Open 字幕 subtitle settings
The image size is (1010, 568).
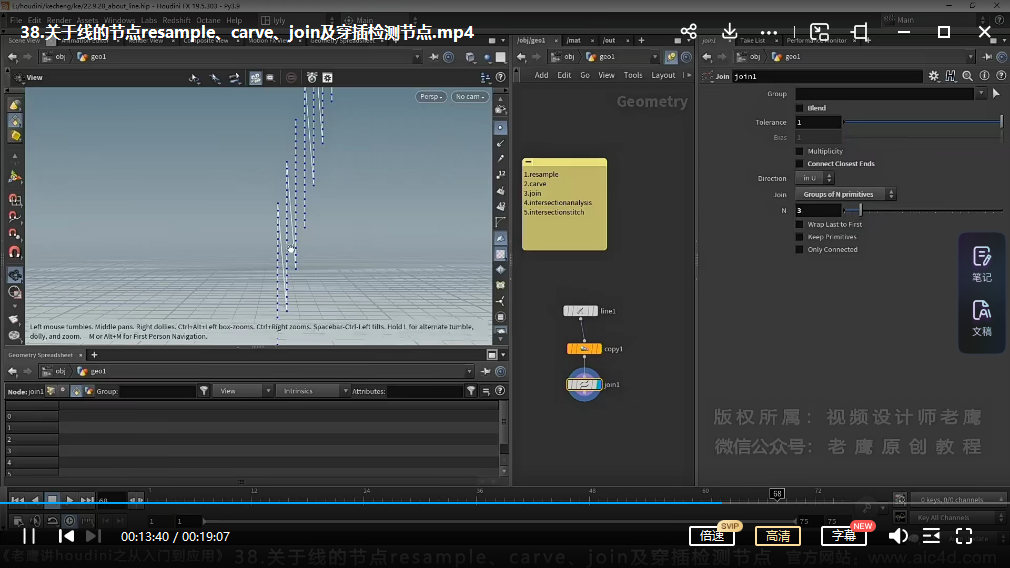tap(844, 536)
